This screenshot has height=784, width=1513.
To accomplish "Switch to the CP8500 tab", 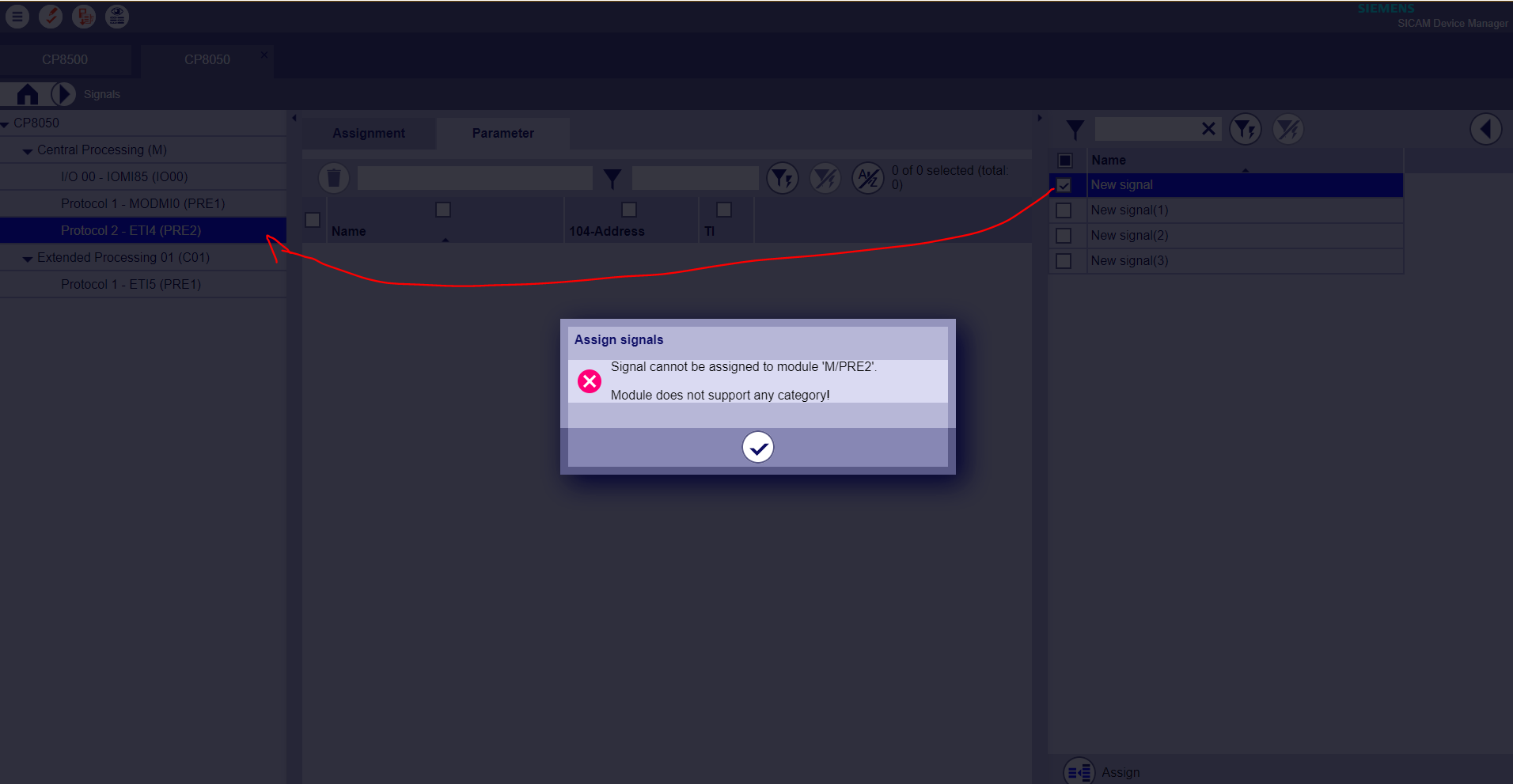I will point(65,59).
